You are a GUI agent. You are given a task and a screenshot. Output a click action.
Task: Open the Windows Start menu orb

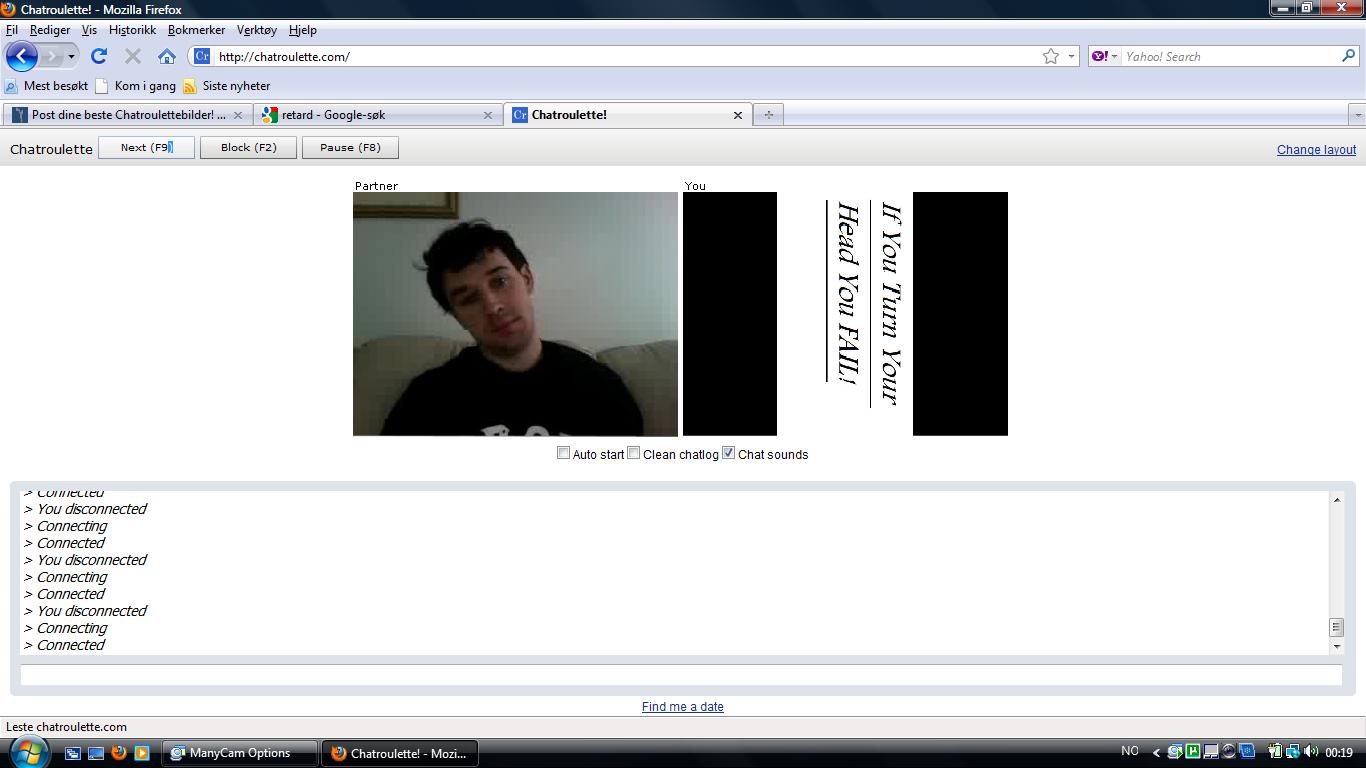(28, 752)
